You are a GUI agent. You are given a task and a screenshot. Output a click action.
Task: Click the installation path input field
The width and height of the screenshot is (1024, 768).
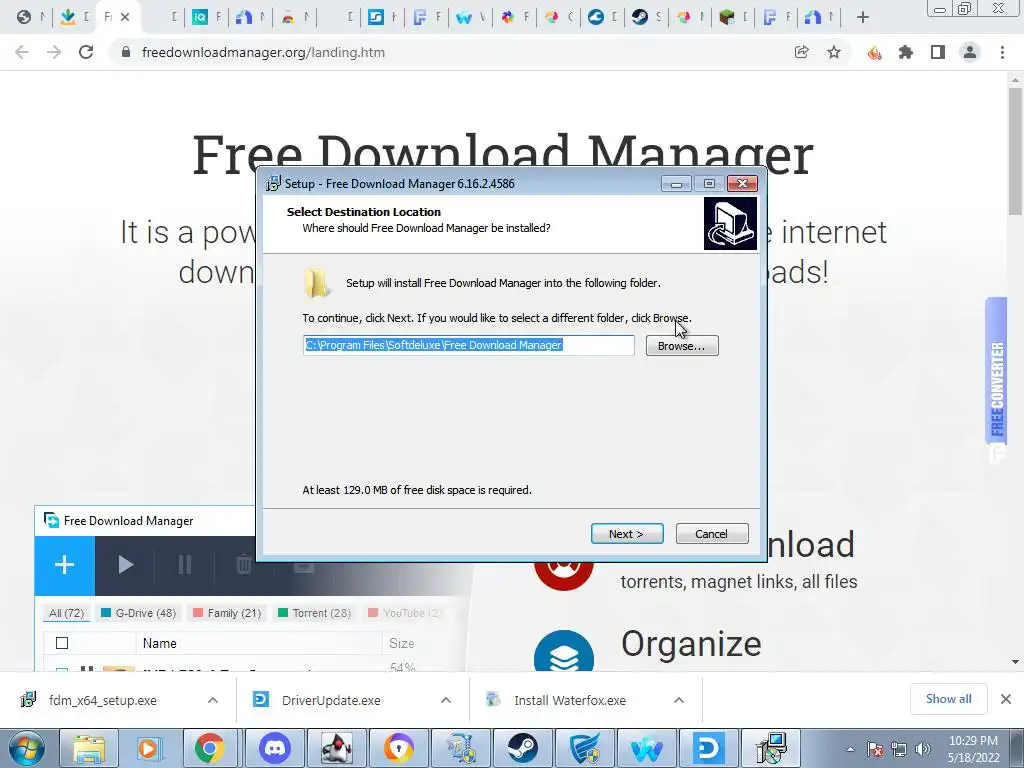(x=468, y=345)
